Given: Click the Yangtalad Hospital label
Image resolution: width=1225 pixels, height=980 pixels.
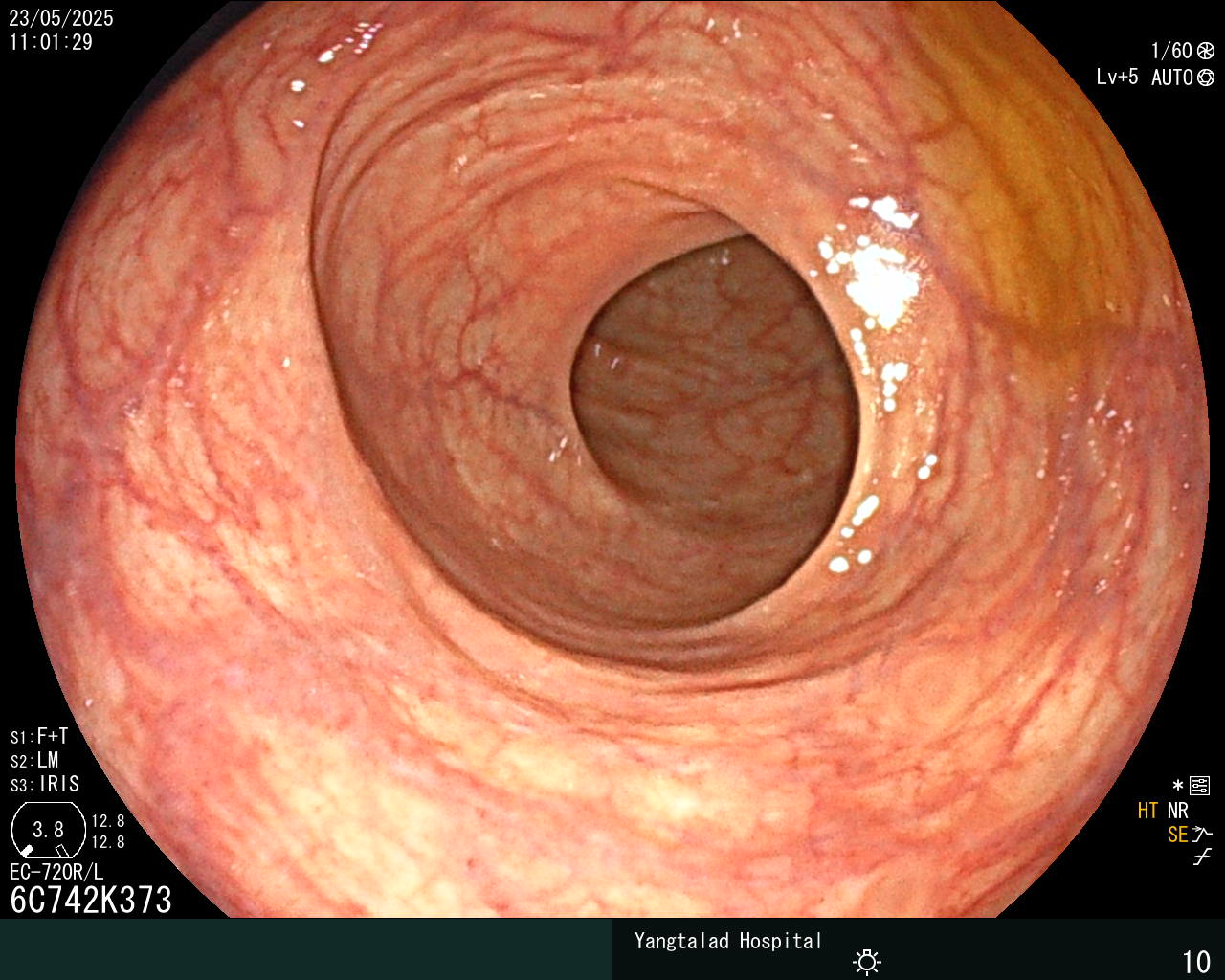Looking at the screenshot, I should (x=728, y=941).
